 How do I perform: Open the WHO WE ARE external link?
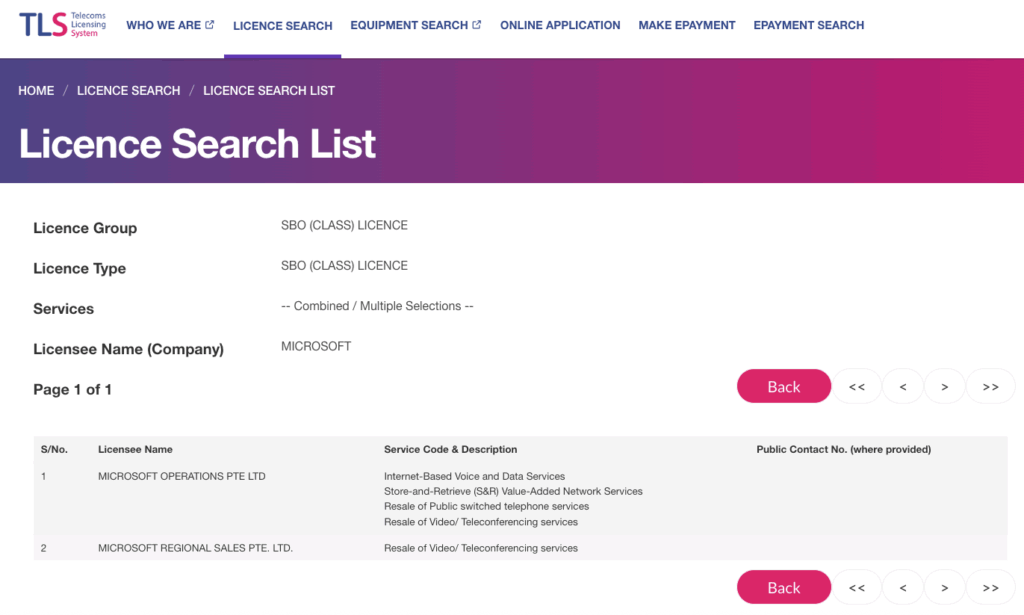(169, 25)
